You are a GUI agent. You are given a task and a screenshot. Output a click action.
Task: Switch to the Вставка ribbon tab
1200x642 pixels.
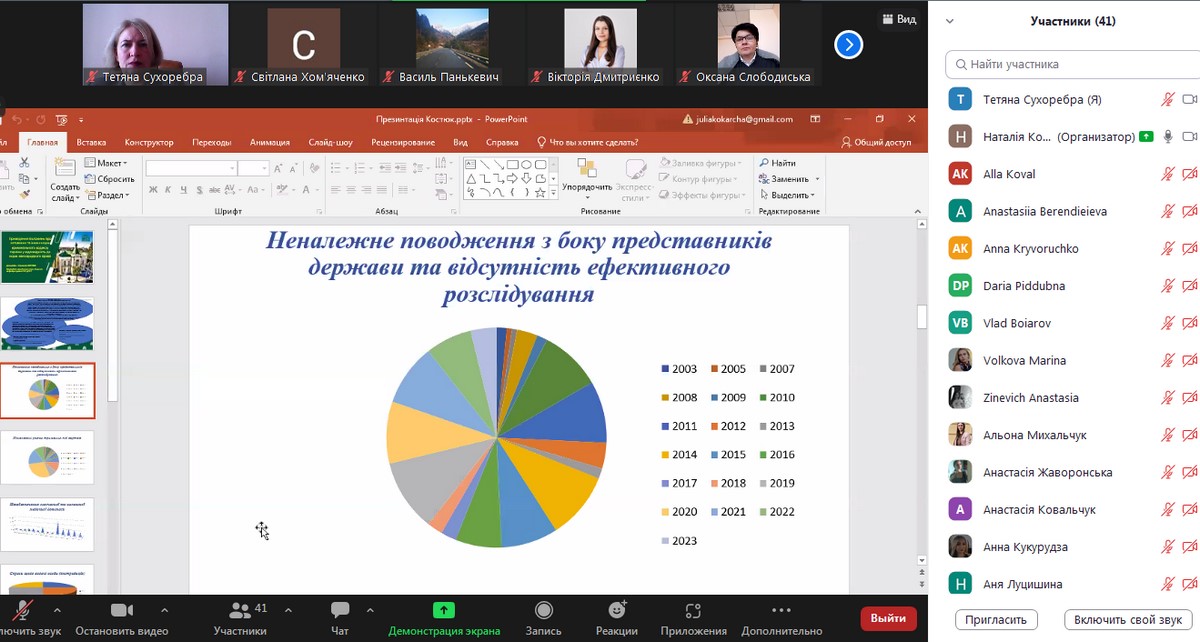click(x=91, y=142)
